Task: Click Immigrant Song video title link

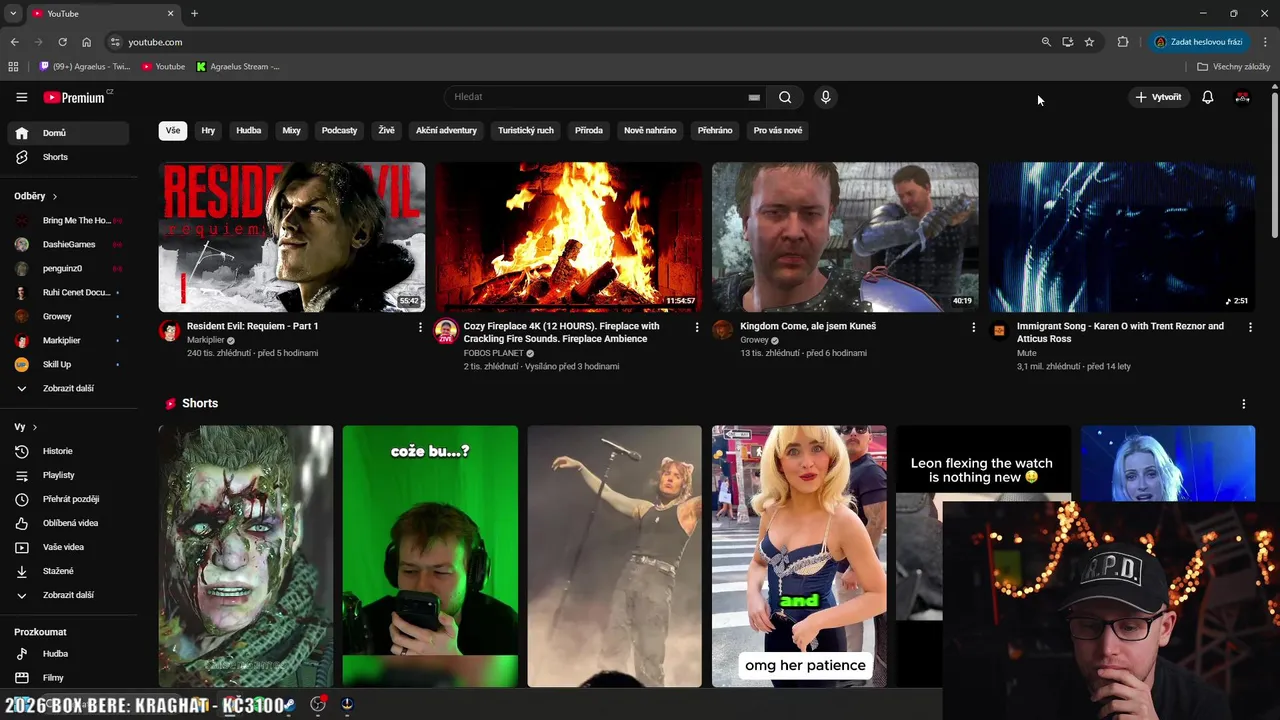Action: point(1120,332)
